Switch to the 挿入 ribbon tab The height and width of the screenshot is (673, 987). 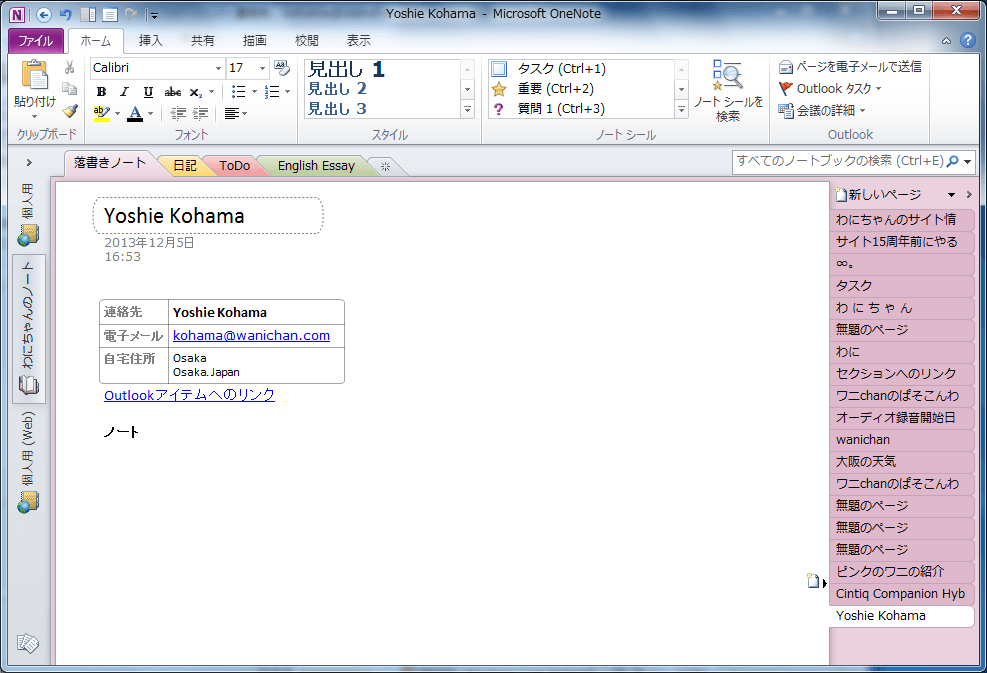(x=150, y=41)
